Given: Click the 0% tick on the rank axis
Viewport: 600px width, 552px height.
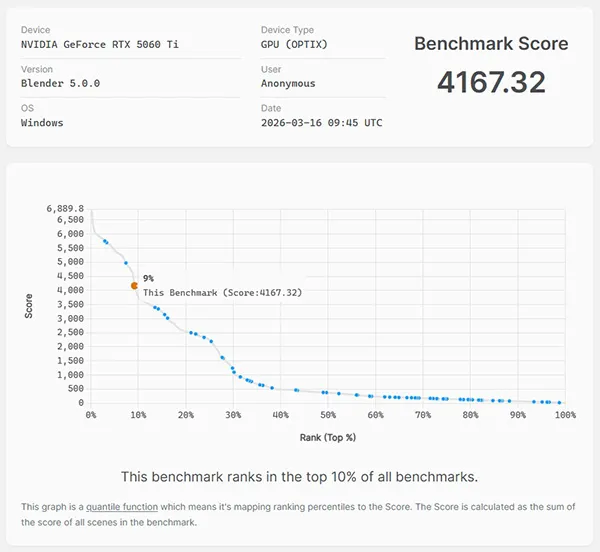Looking at the screenshot, I should click(x=91, y=415).
